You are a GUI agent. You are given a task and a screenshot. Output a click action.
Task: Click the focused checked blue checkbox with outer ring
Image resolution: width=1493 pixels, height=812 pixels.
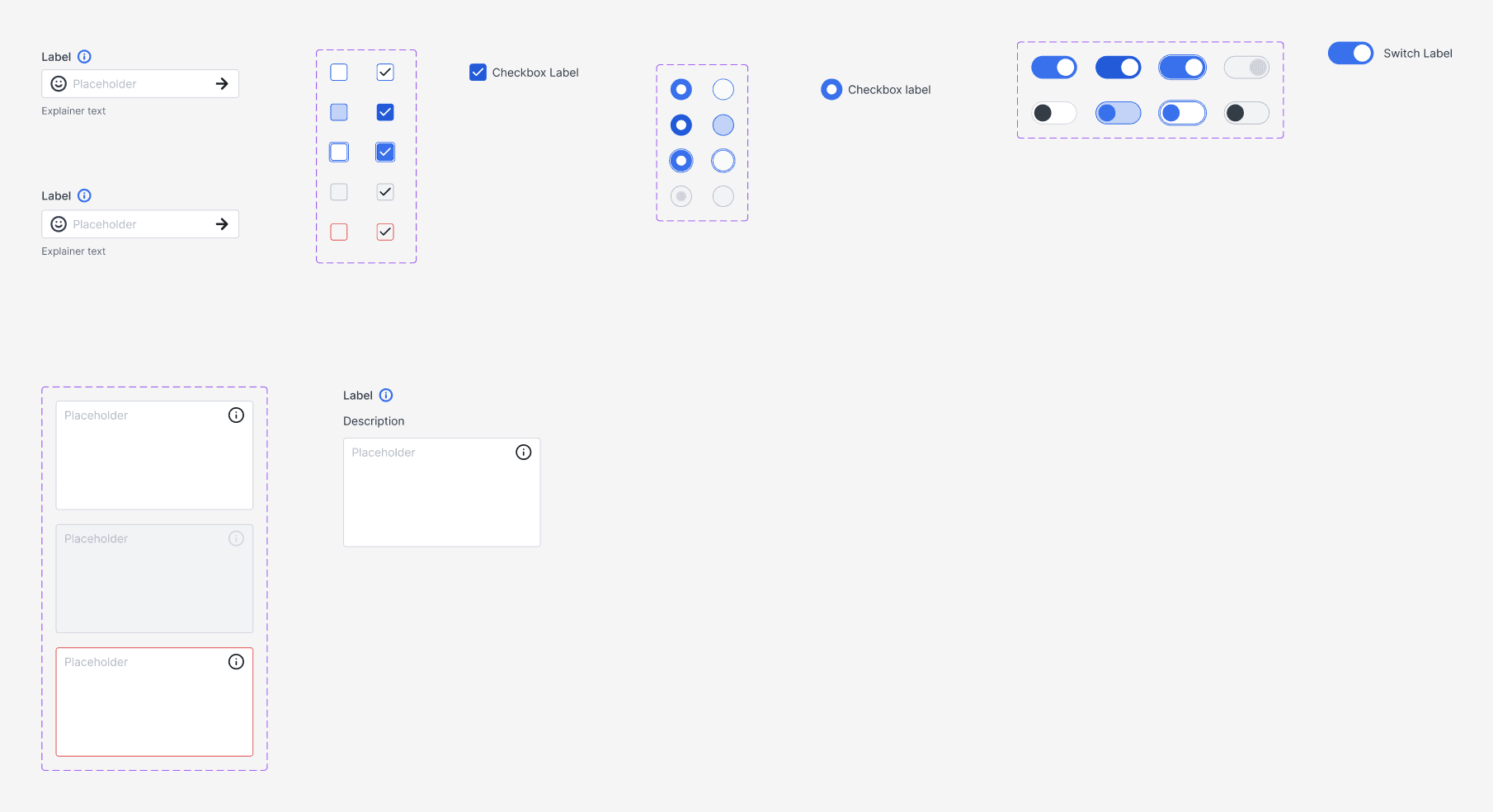(x=385, y=153)
